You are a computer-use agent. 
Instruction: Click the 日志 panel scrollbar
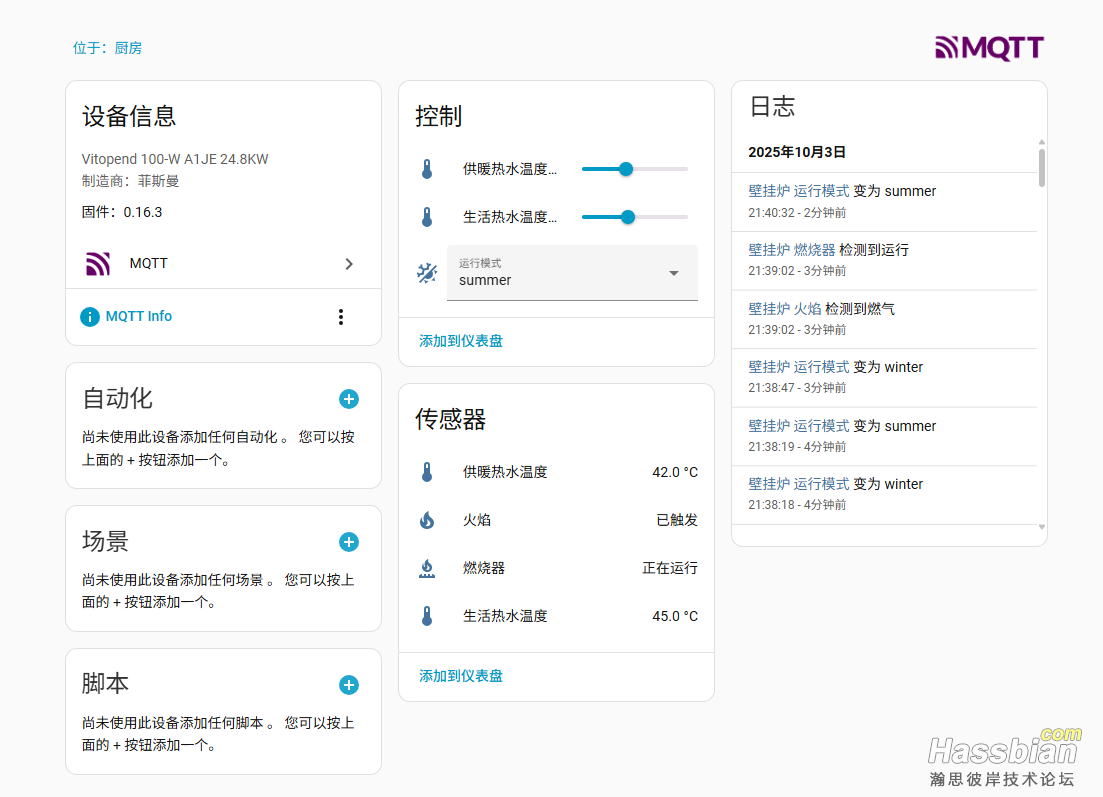[1041, 168]
